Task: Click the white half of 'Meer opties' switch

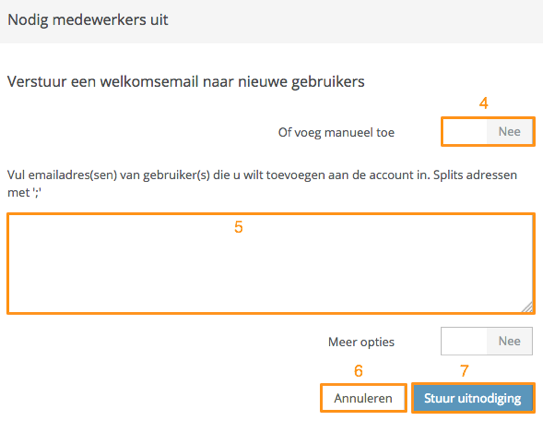Action: (x=464, y=341)
